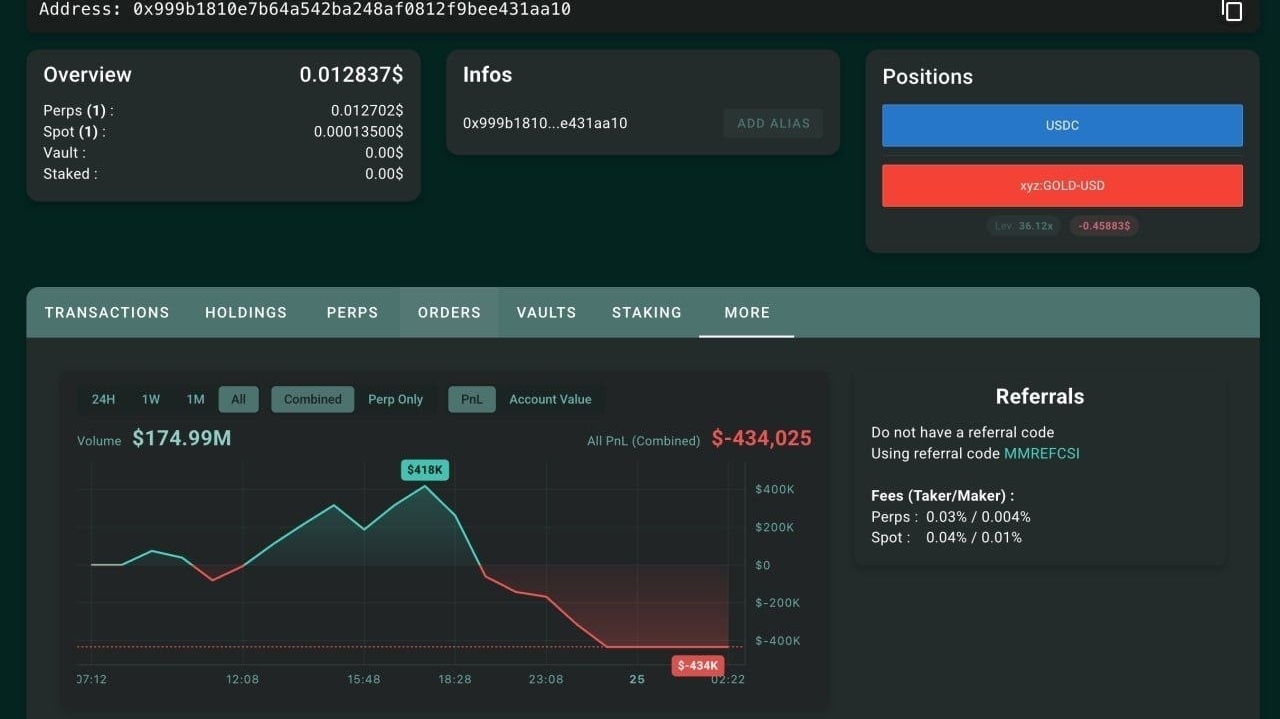This screenshot has height=719, width=1280.
Task: Open the Vaults tab
Action: coord(546,312)
